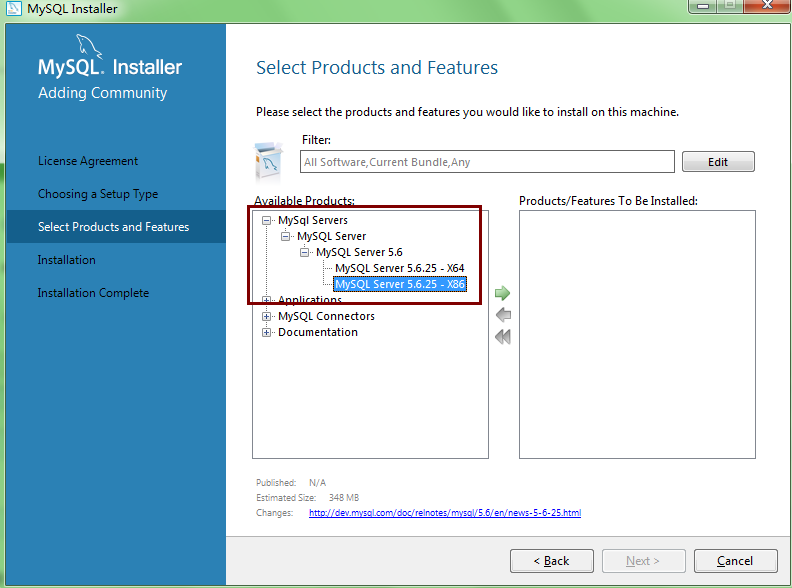Collapse the MySQL Server node
The image size is (792, 588).
(285, 236)
